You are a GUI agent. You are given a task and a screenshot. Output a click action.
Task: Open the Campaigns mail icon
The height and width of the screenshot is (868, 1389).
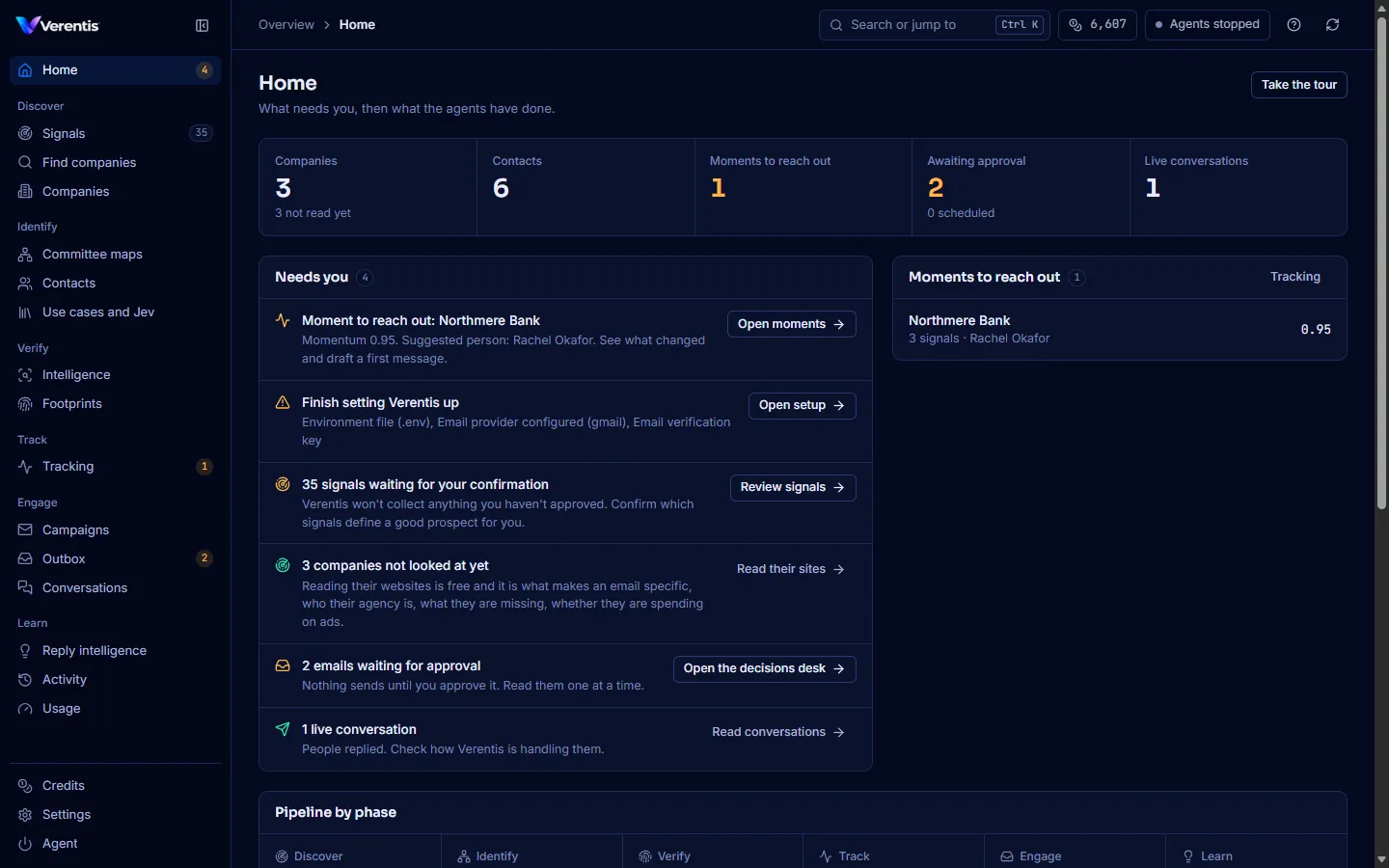(x=25, y=530)
